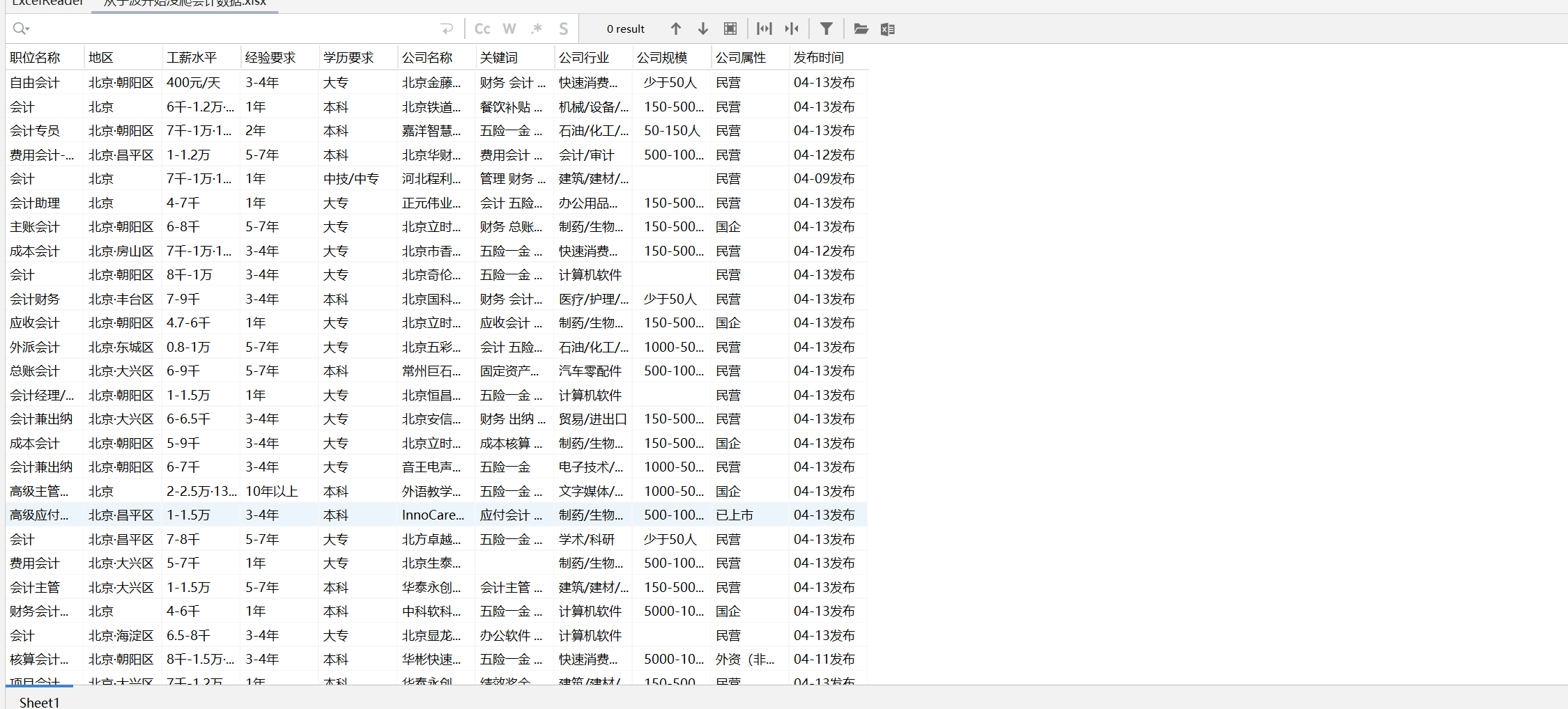Click the filter funnel icon
The width and height of the screenshot is (1568, 709).
[826, 29]
